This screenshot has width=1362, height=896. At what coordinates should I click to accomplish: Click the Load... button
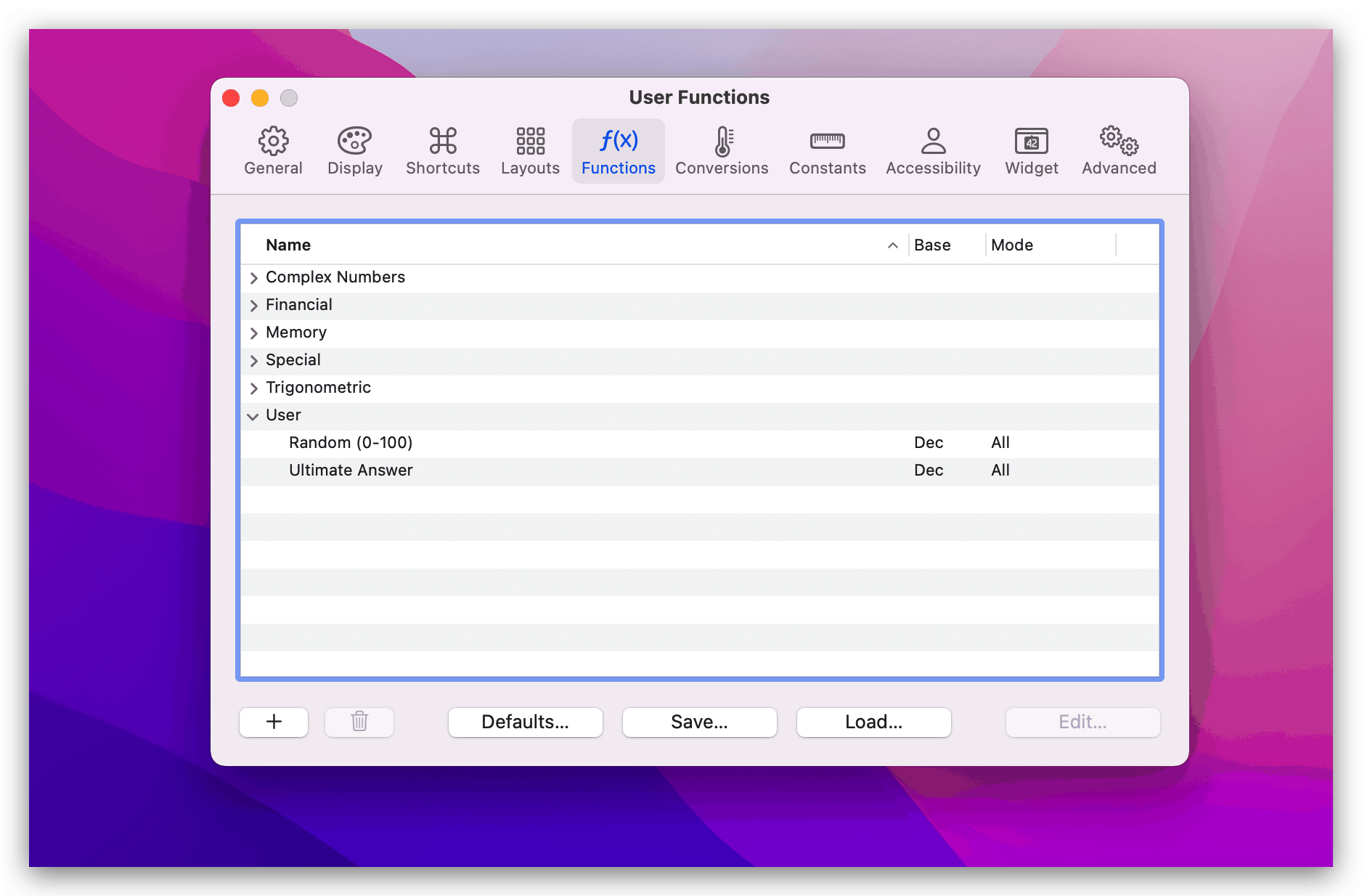coord(874,722)
